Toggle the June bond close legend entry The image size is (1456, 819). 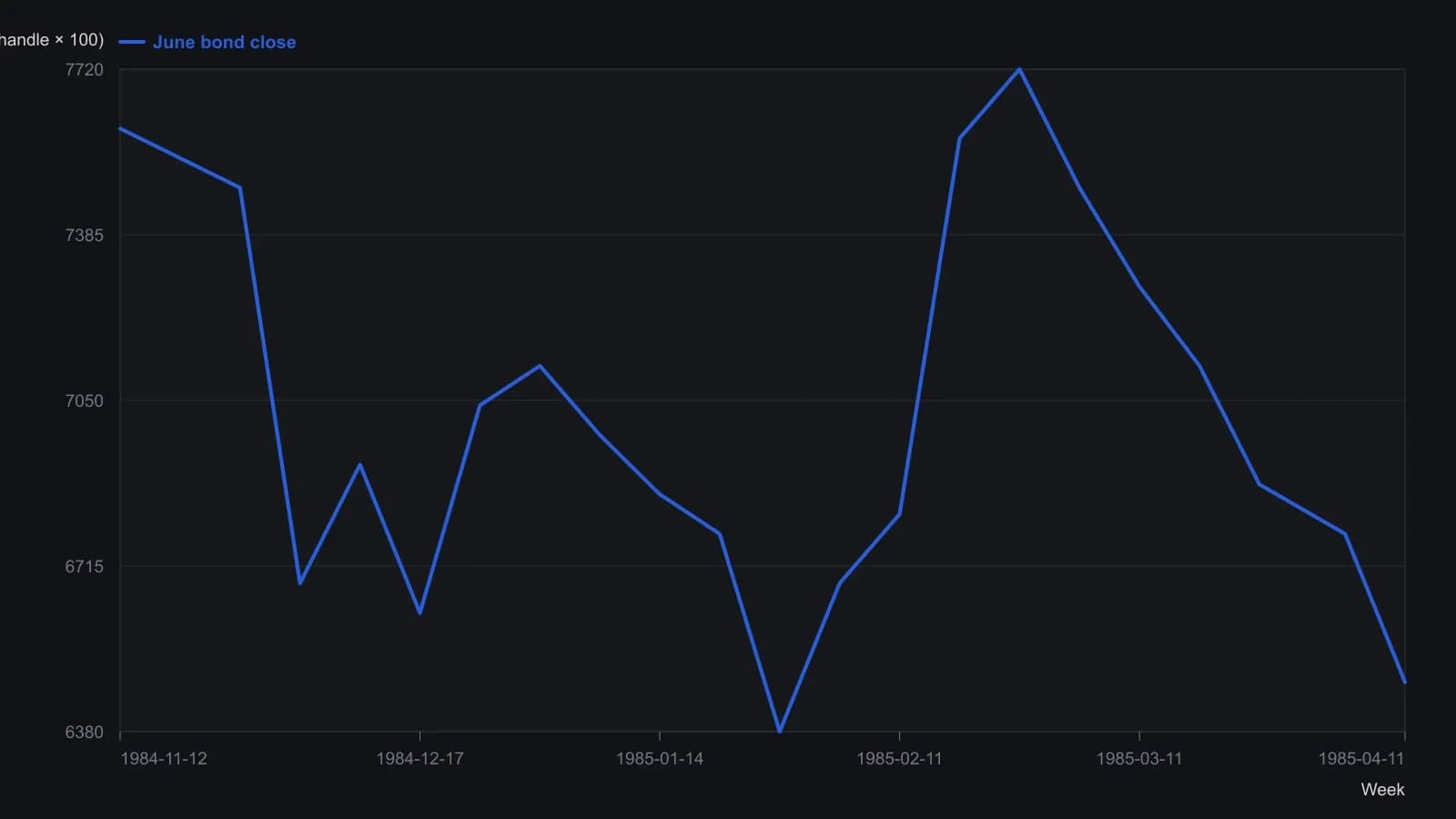[207, 42]
